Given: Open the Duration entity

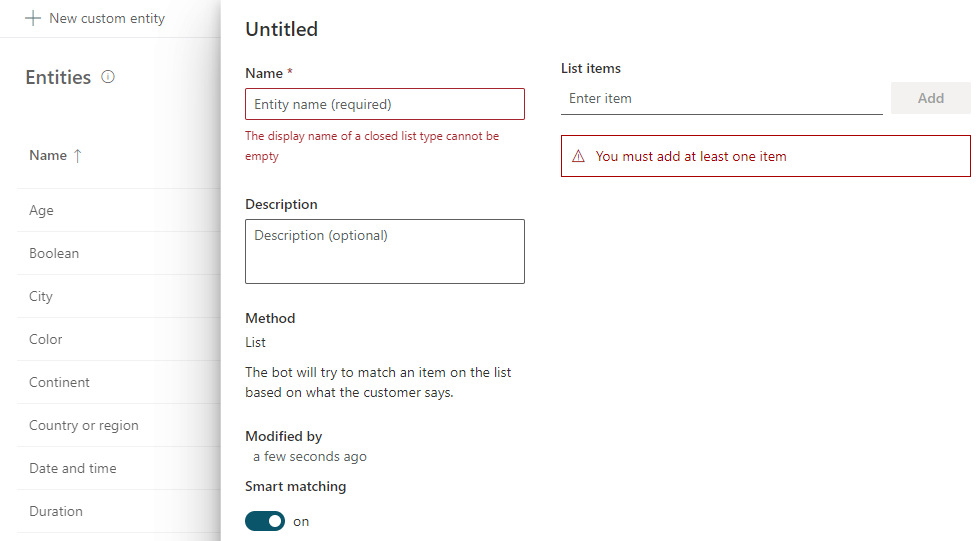Looking at the screenshot, I should pos(119,512).
